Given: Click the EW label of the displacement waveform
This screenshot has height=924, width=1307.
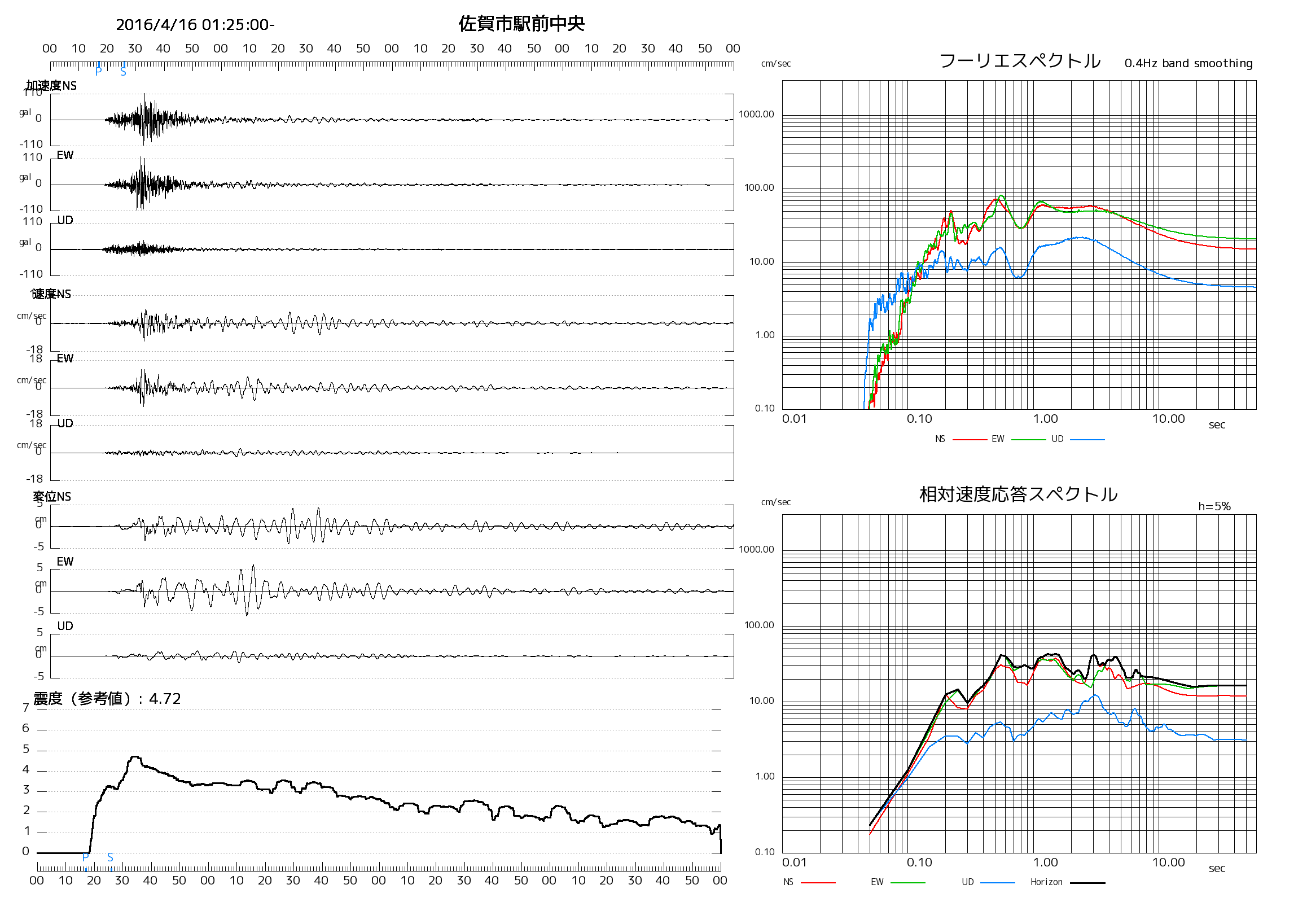Looking at the screenshot, I should pos(65,562).
